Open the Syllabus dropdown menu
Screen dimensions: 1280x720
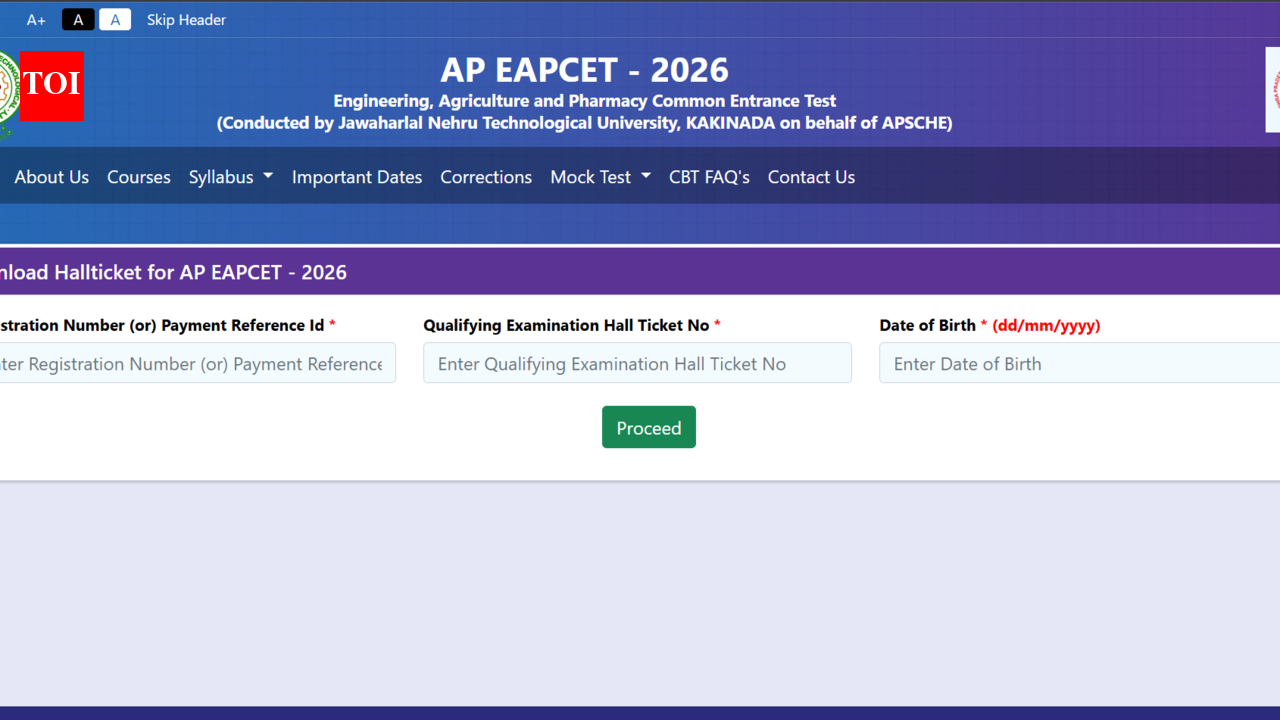click(x=230, y=177)
